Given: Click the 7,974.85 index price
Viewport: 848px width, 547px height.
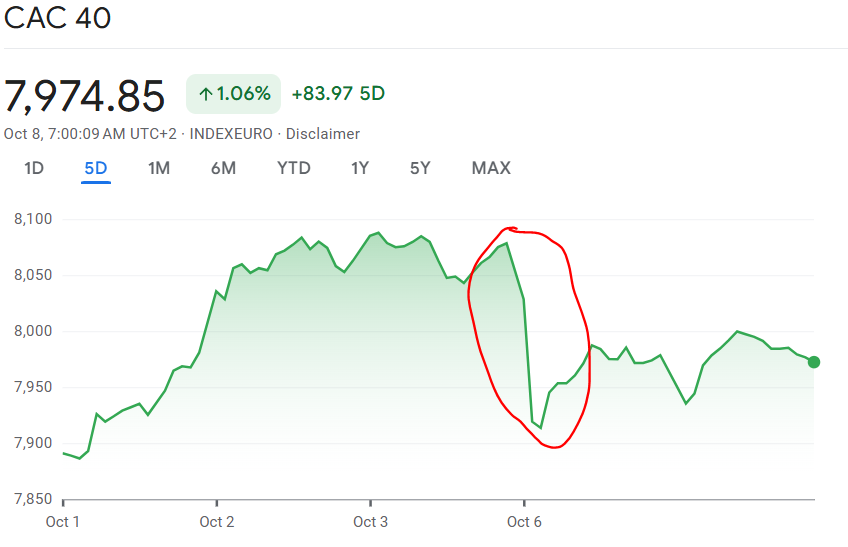Looking at the screenshot, I should [x=85, y=96].
